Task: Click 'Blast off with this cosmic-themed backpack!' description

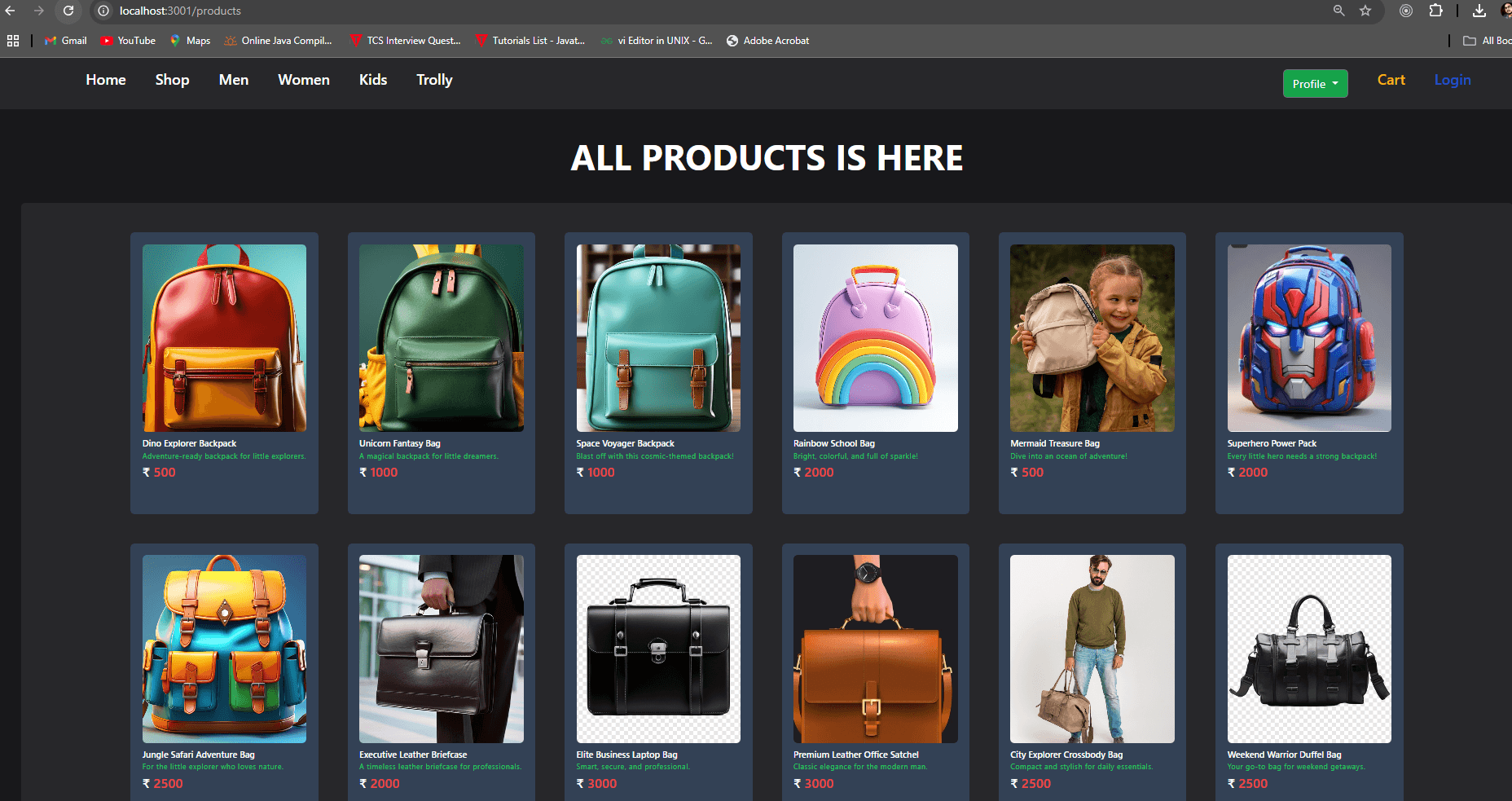Action: [x=655, y=456]
